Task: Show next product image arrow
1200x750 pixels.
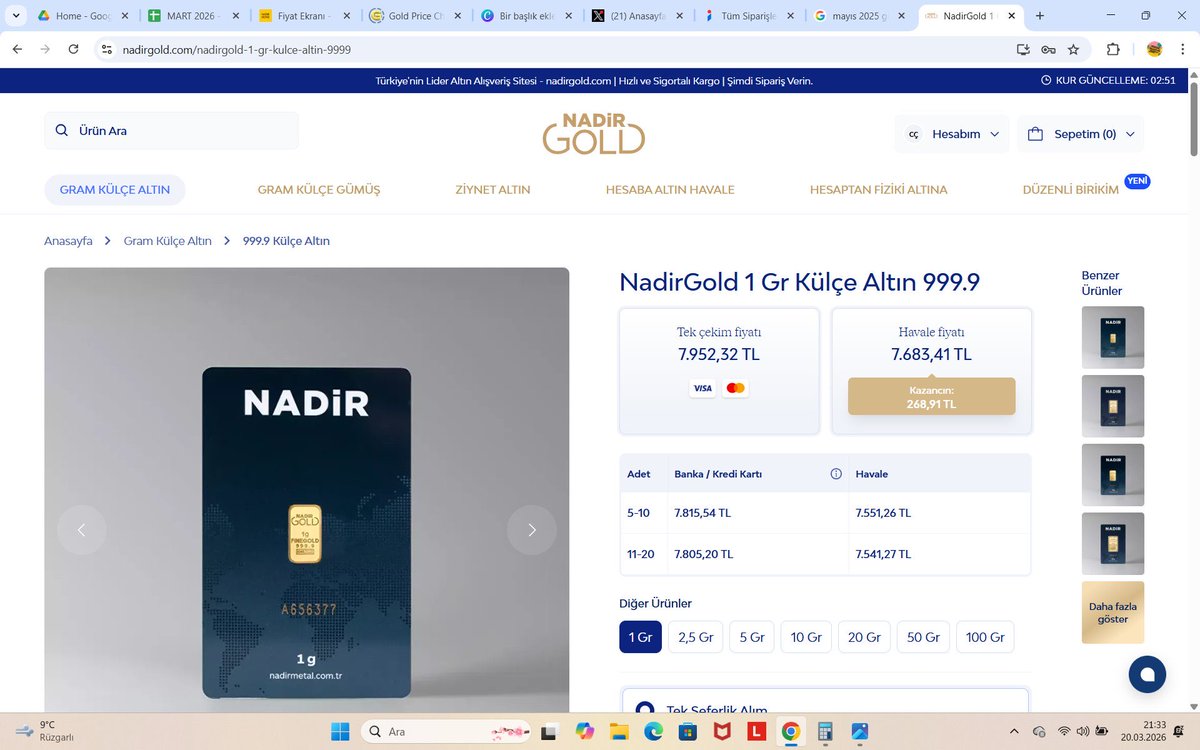Action: [x=532, y=530]
